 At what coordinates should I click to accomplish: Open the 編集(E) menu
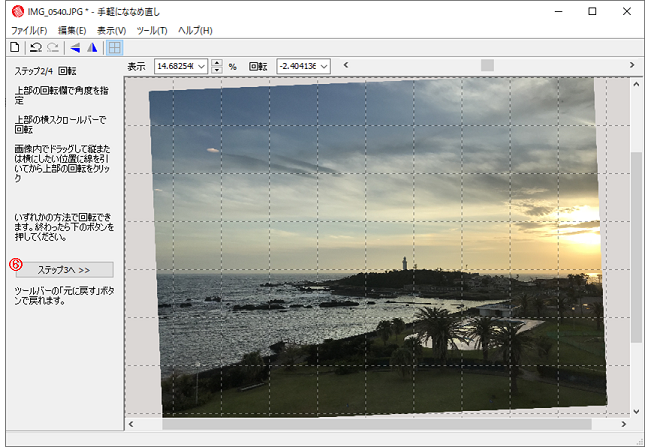point(71,30)
